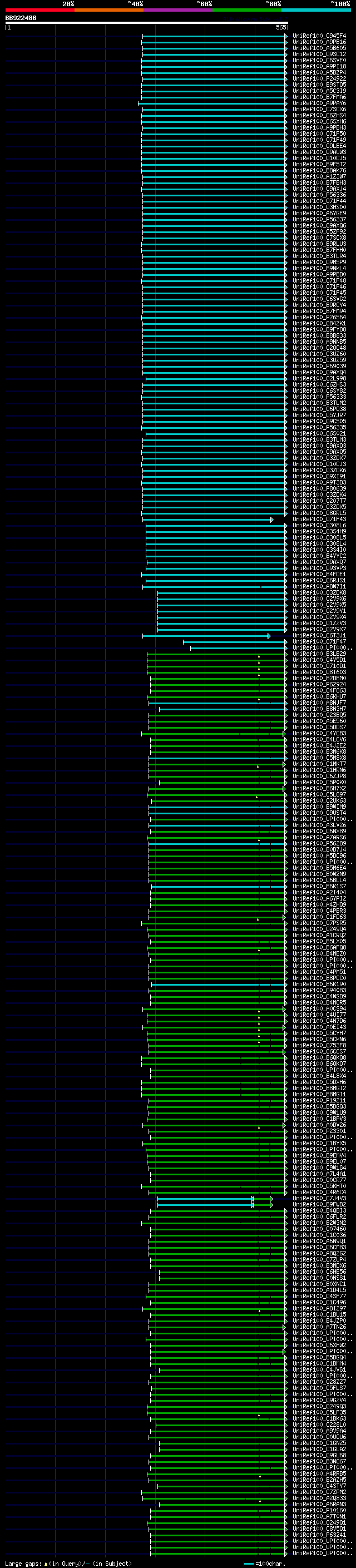Click label UniRef100_B7FMA6
This screenshot has height=1568, width=356.
coord(319,97)
